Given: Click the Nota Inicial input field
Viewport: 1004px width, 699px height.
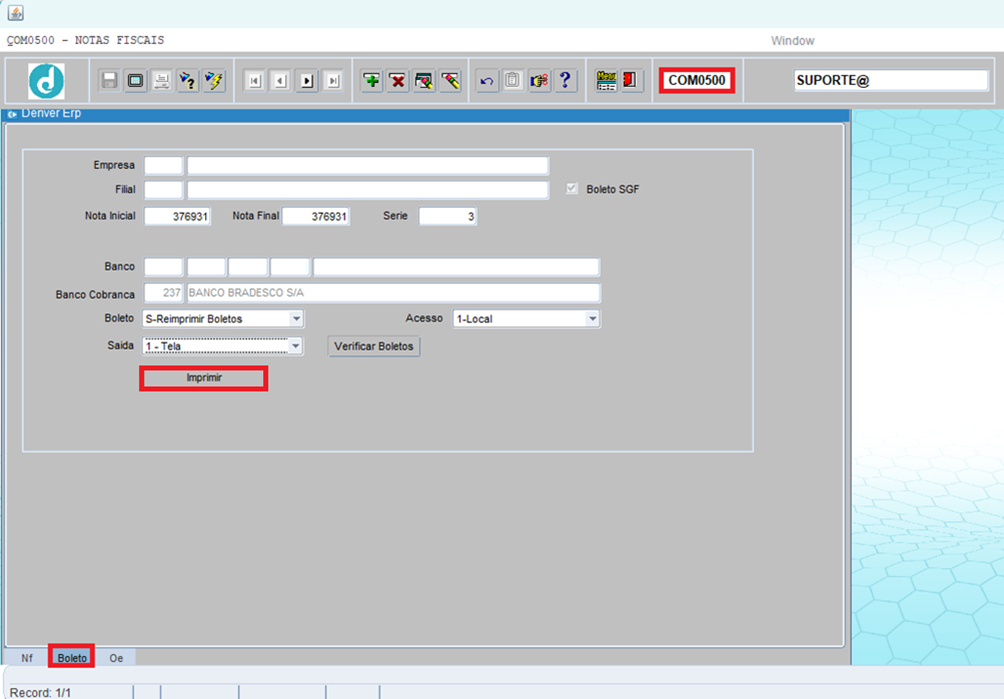Looking at the screenshot, I should [x=178, y=217].
